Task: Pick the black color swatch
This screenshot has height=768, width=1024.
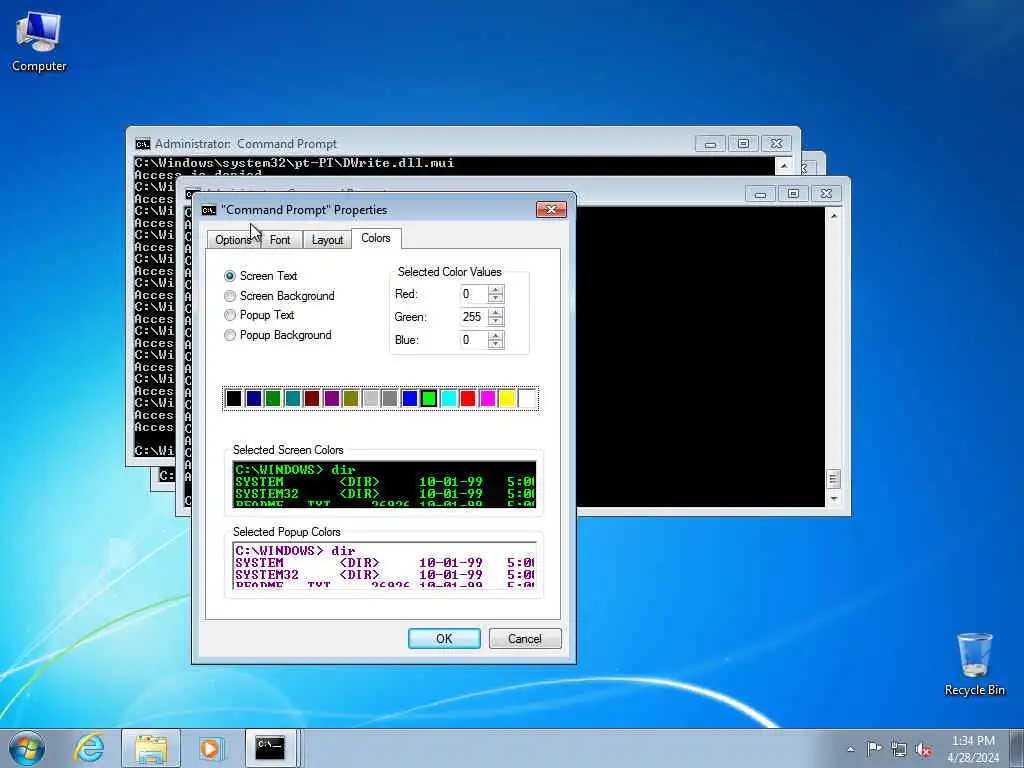Action: click(234, 398)
